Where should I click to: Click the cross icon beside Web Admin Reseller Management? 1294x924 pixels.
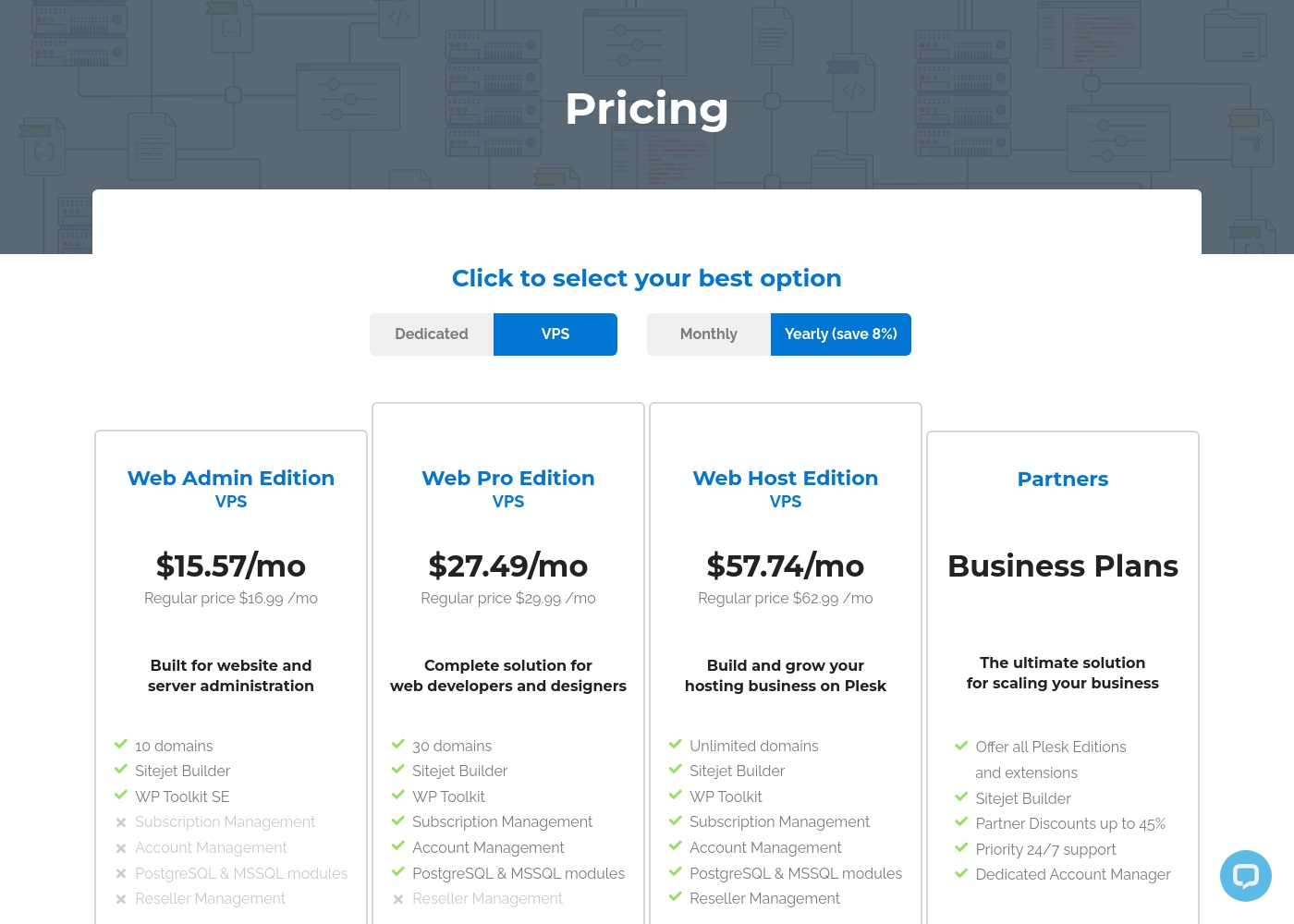(121, 899)
